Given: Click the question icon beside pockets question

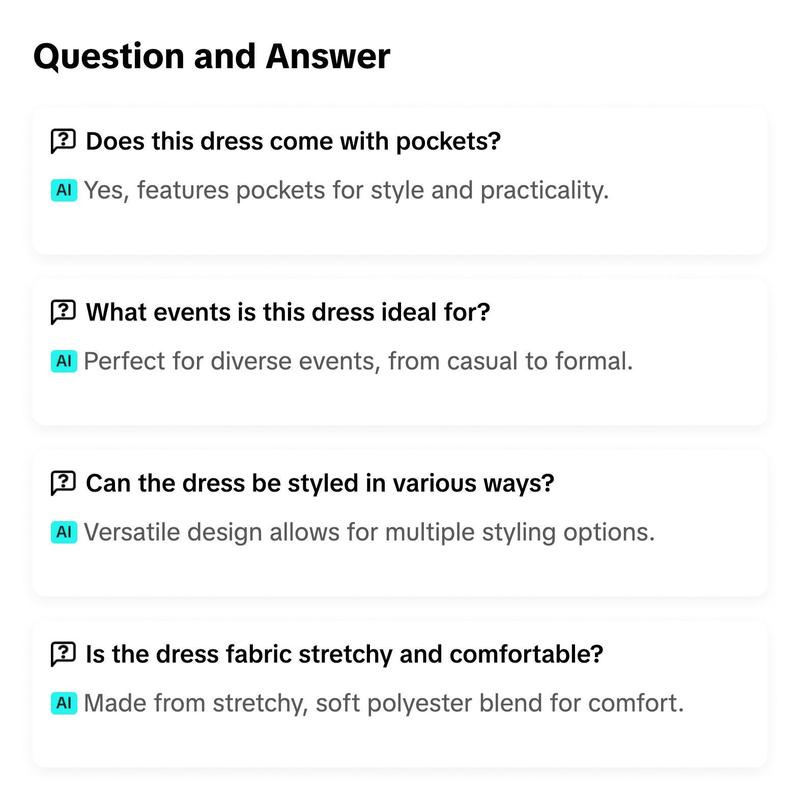Looking at the screenshot, I should 63,141.
